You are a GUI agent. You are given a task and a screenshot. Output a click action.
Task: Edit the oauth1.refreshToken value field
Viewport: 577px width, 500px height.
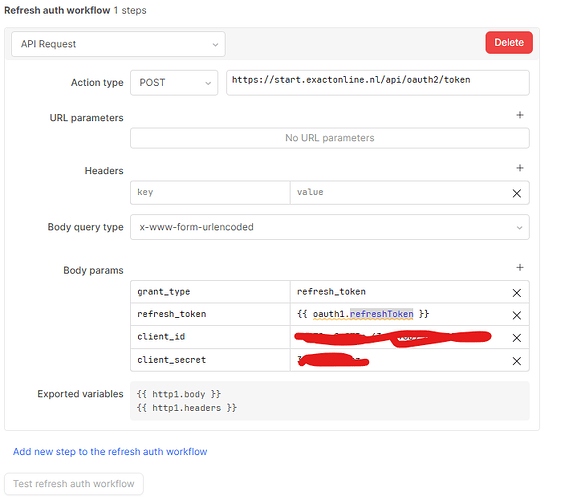click(399, 314)
